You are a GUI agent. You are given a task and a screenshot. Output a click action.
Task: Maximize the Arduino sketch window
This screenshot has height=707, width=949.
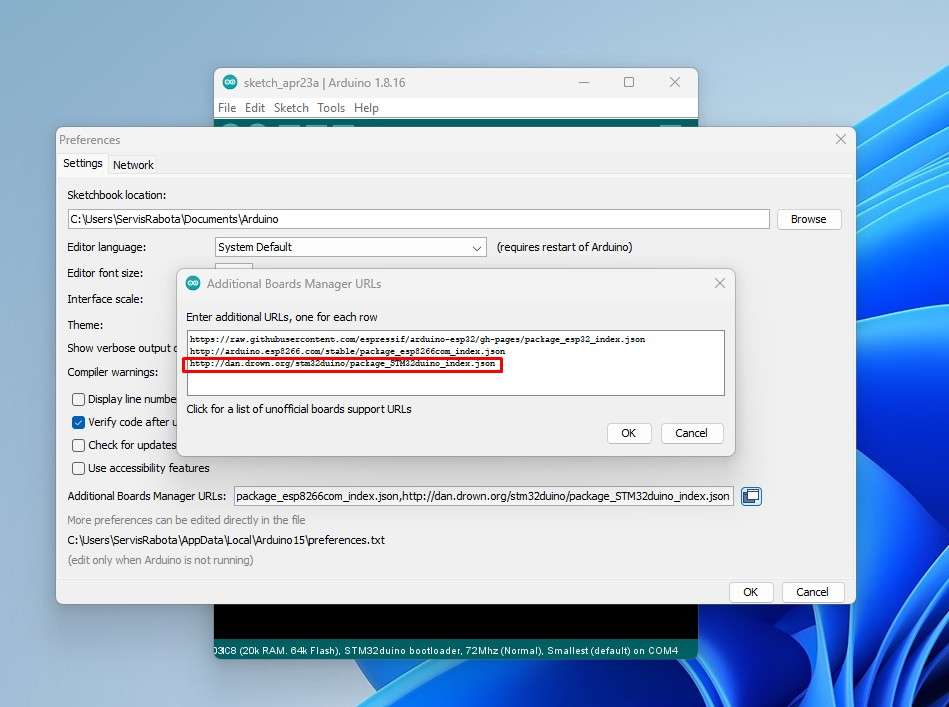pos(629,83)
